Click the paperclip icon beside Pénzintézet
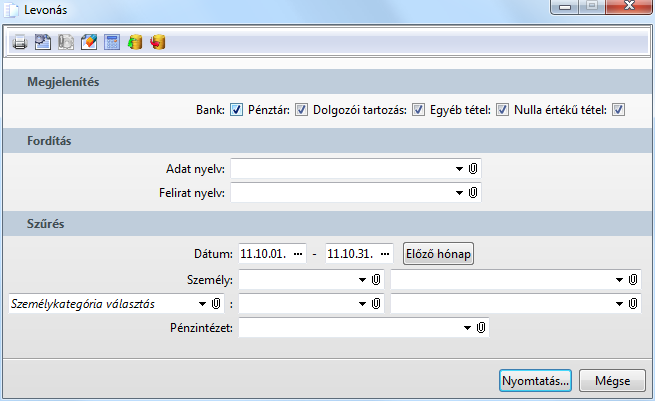Image resolution: width=655 pixels, height=401 pixels. tap(481, 327)
